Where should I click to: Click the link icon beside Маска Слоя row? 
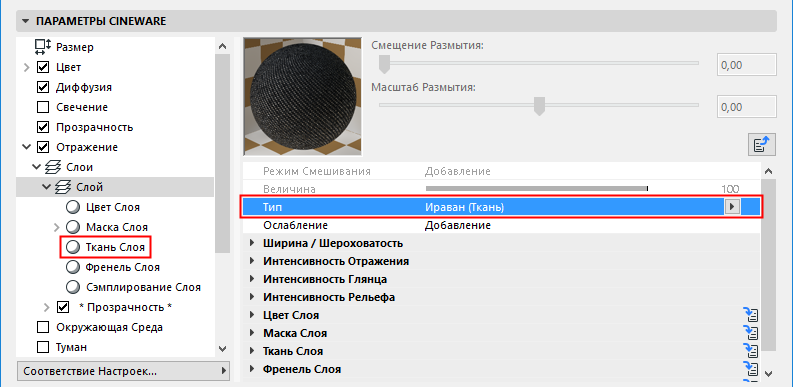[751, 333]
